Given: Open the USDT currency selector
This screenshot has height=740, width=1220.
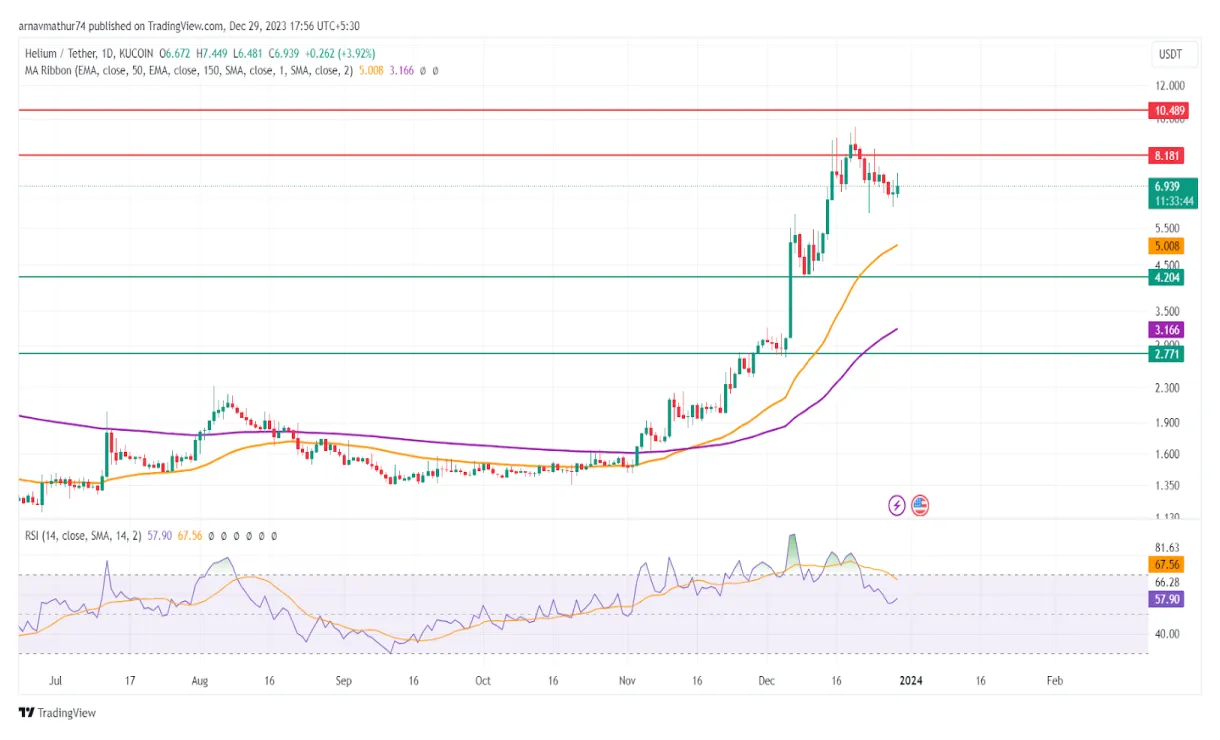Looking at the screenshot, I should click(1172, 55).
